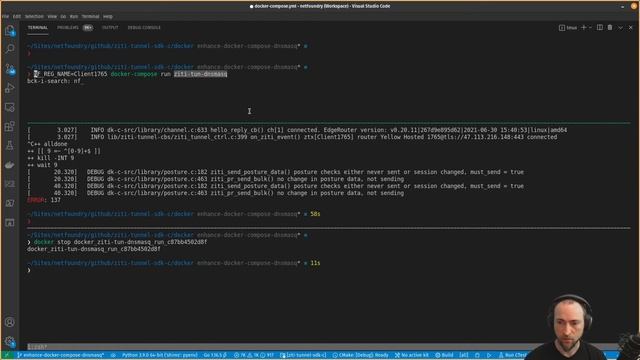Open the File menu
The width and height of the screenshot is (640, 360).
[x=5, y=16]
